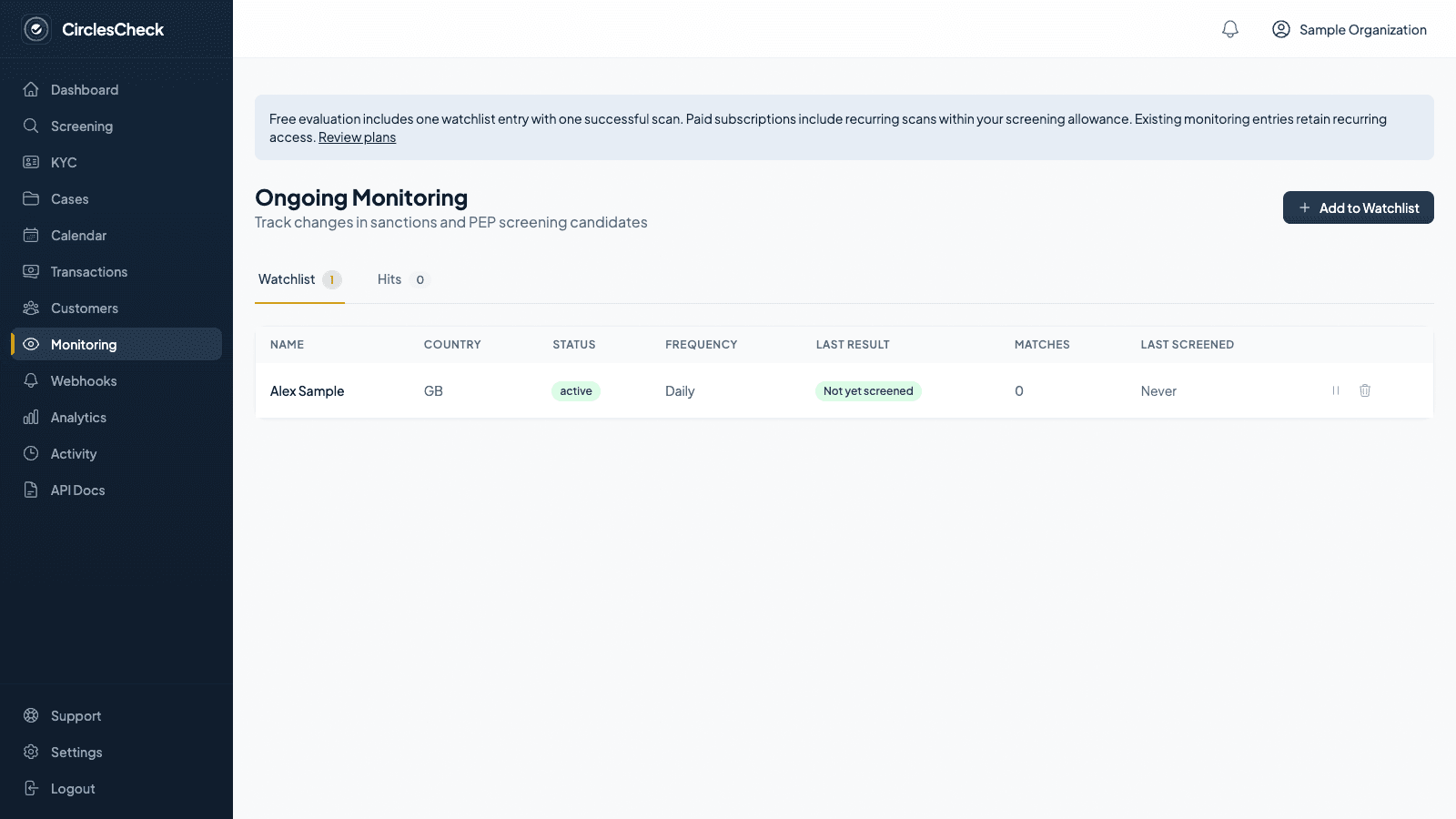Click the active status badge
The width and height of the screenshot is (1456, 819).
(576, 391)
